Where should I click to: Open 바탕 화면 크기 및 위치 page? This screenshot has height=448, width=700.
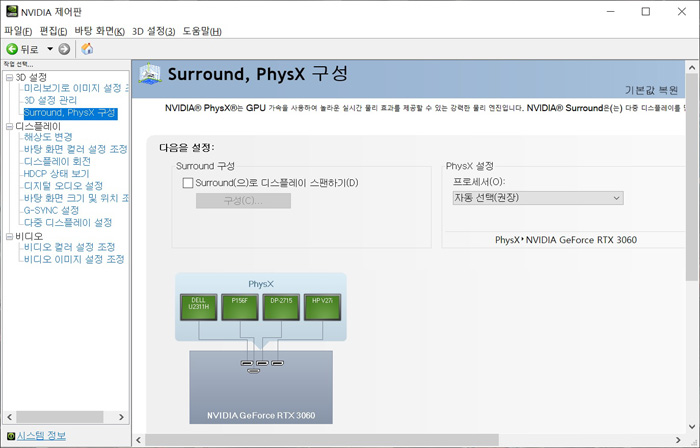click(76, 198)
